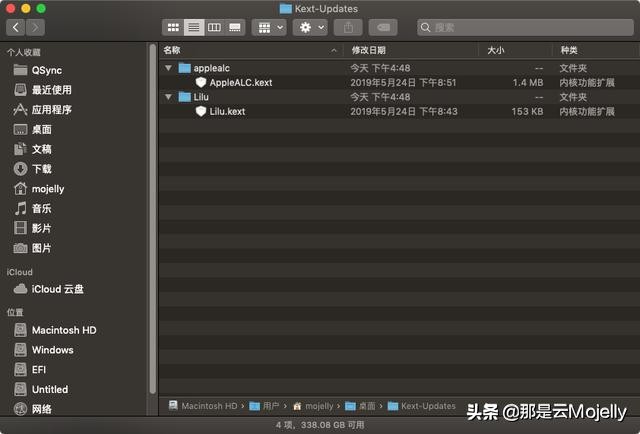The height and width of the screenshot is (434, 640).
Task: Open 应用程序 in the sidebar
Action: 42,109
